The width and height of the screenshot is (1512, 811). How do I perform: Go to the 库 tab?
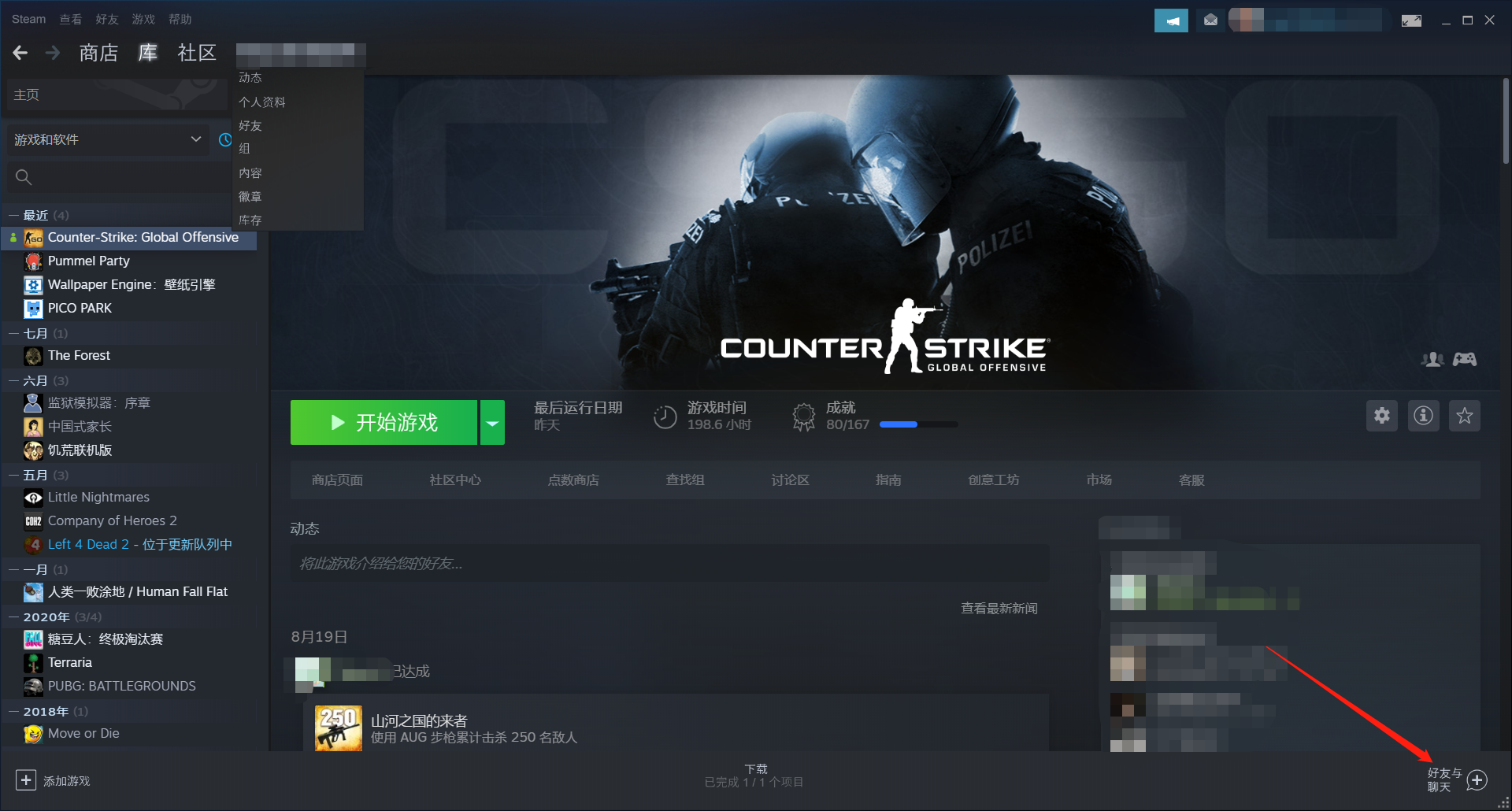[147, 53]
